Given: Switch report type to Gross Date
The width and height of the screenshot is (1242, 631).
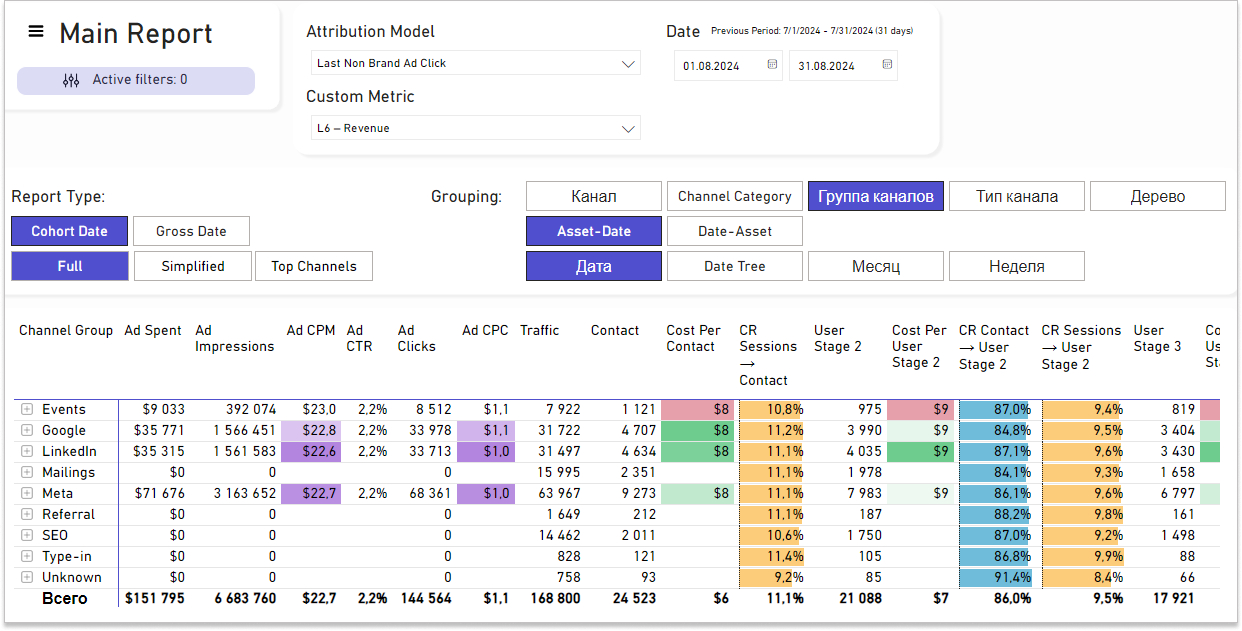Looking at the screenshot, I should pos(191,231).
